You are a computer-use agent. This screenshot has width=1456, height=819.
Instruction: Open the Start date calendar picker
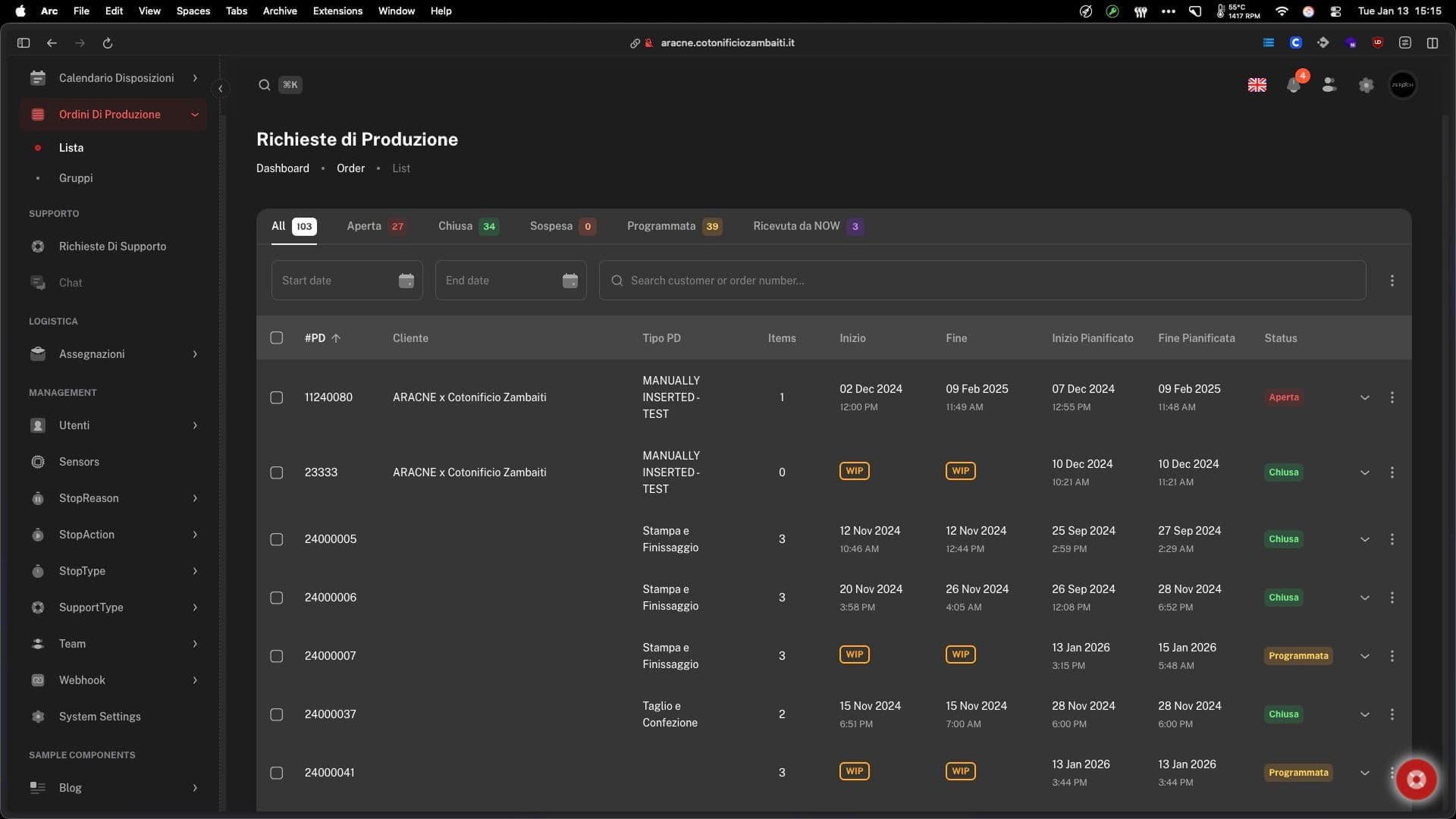click(x=406, y=281)
